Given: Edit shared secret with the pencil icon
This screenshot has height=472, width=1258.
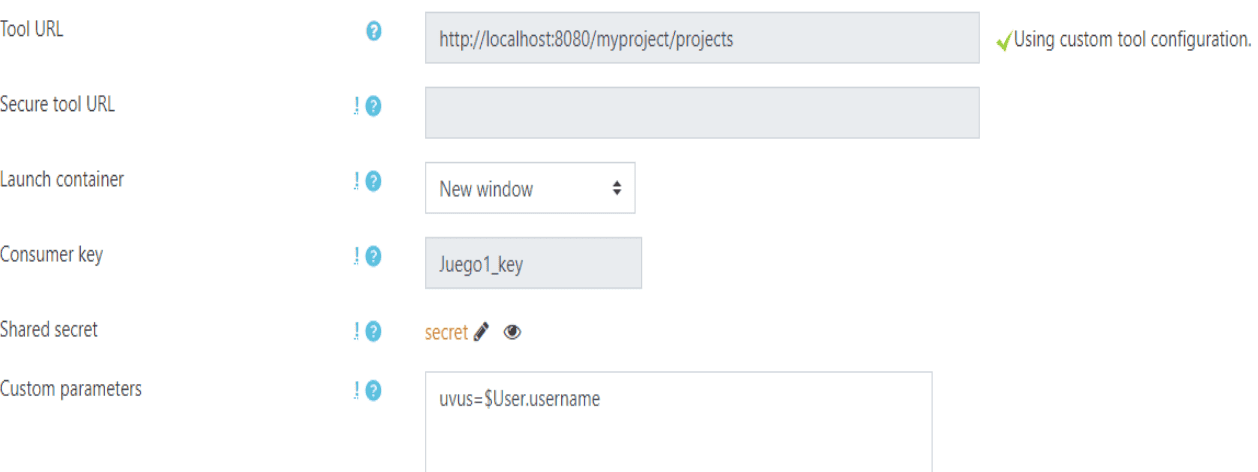Looking at the screenshot, I should (483, 333).
